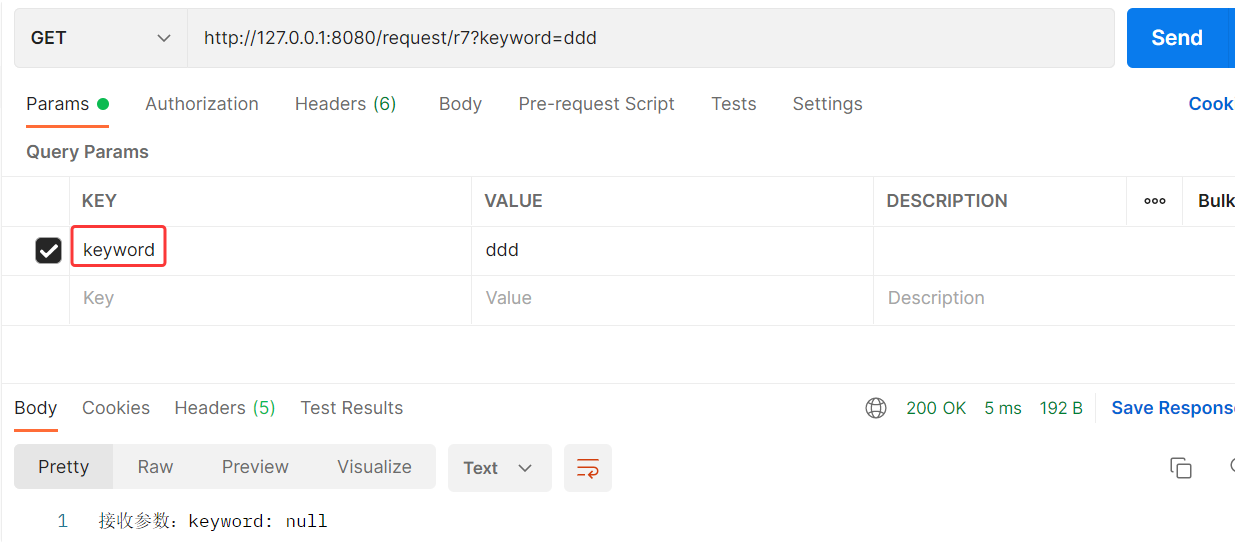This screenshot has height=543, width=1235.
Task: Click the request URL input field
Action: coord(651,38)
